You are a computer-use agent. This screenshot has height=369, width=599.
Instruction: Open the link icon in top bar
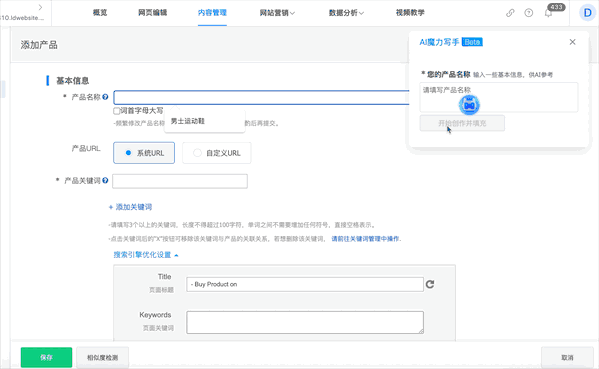pyautogui.click(x=510, y=13)
